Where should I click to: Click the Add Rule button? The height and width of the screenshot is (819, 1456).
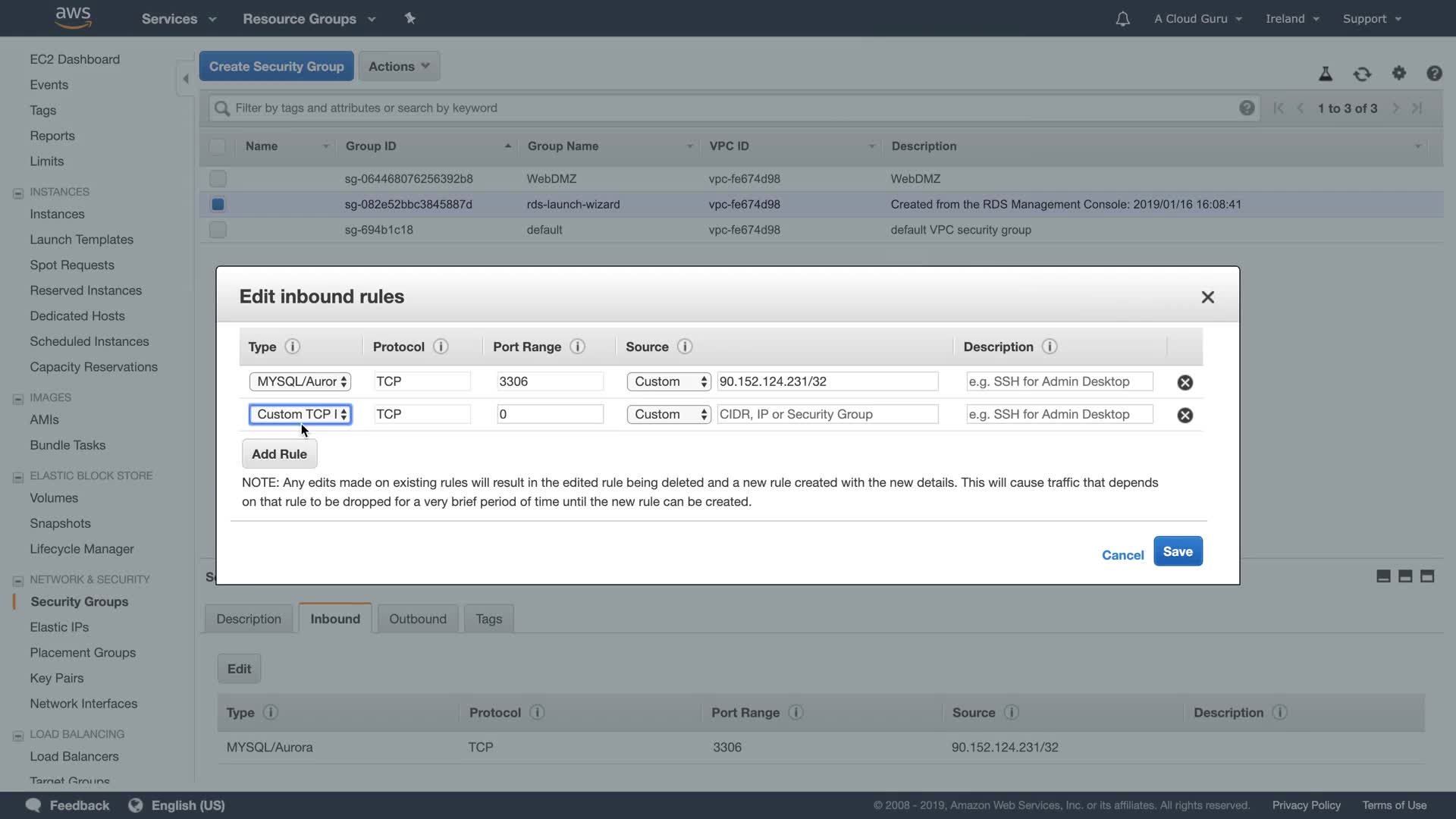279,454
